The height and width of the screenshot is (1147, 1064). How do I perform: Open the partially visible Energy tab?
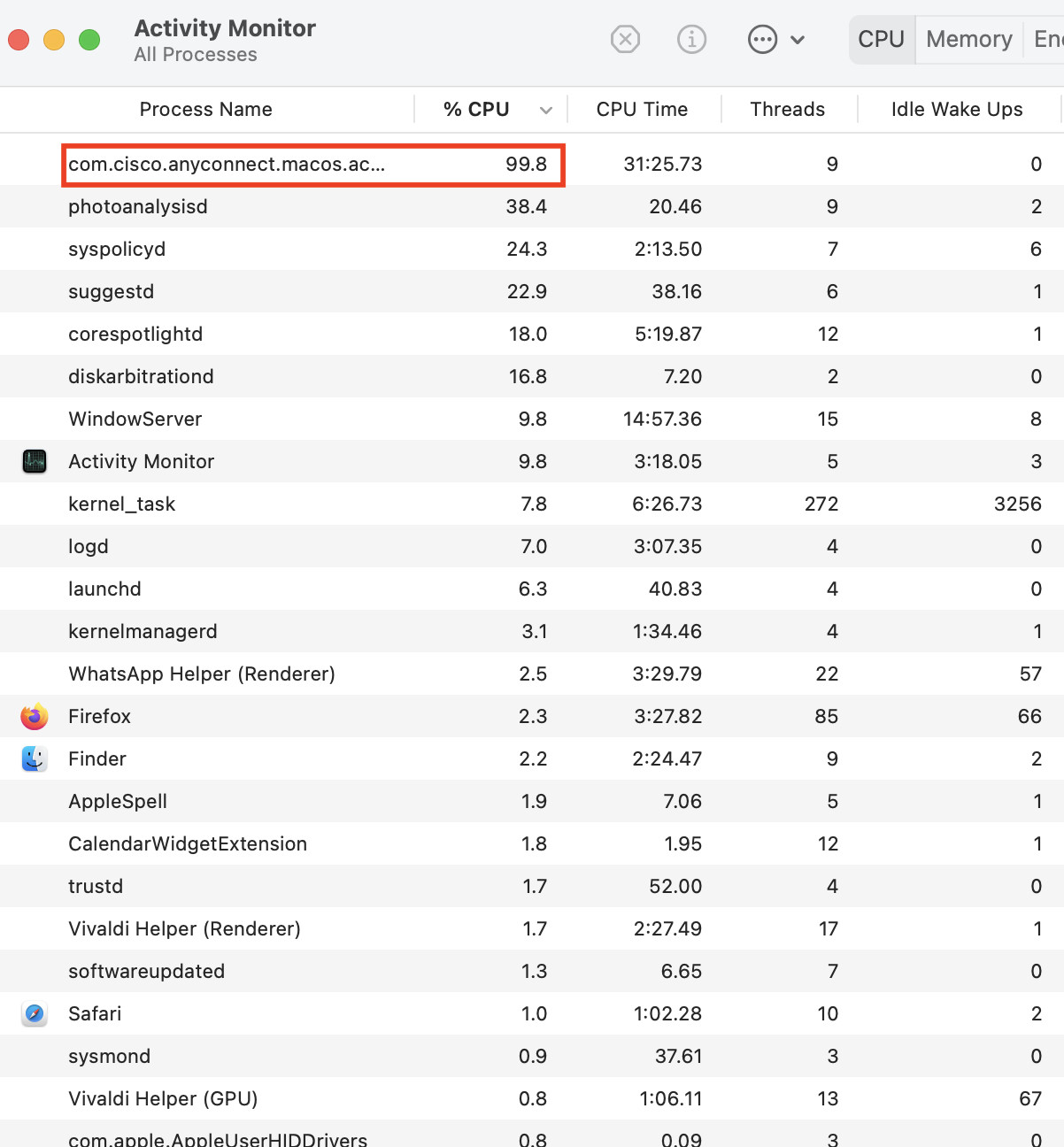(x=1048, y=39)
